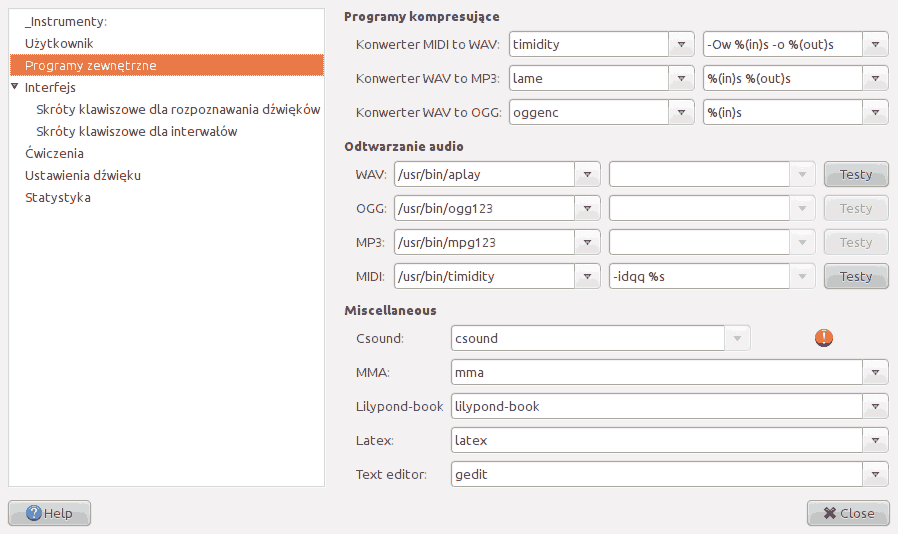This screenshot has height=534, width=898.
Task: Click the Help button
Action: (49, 513)
